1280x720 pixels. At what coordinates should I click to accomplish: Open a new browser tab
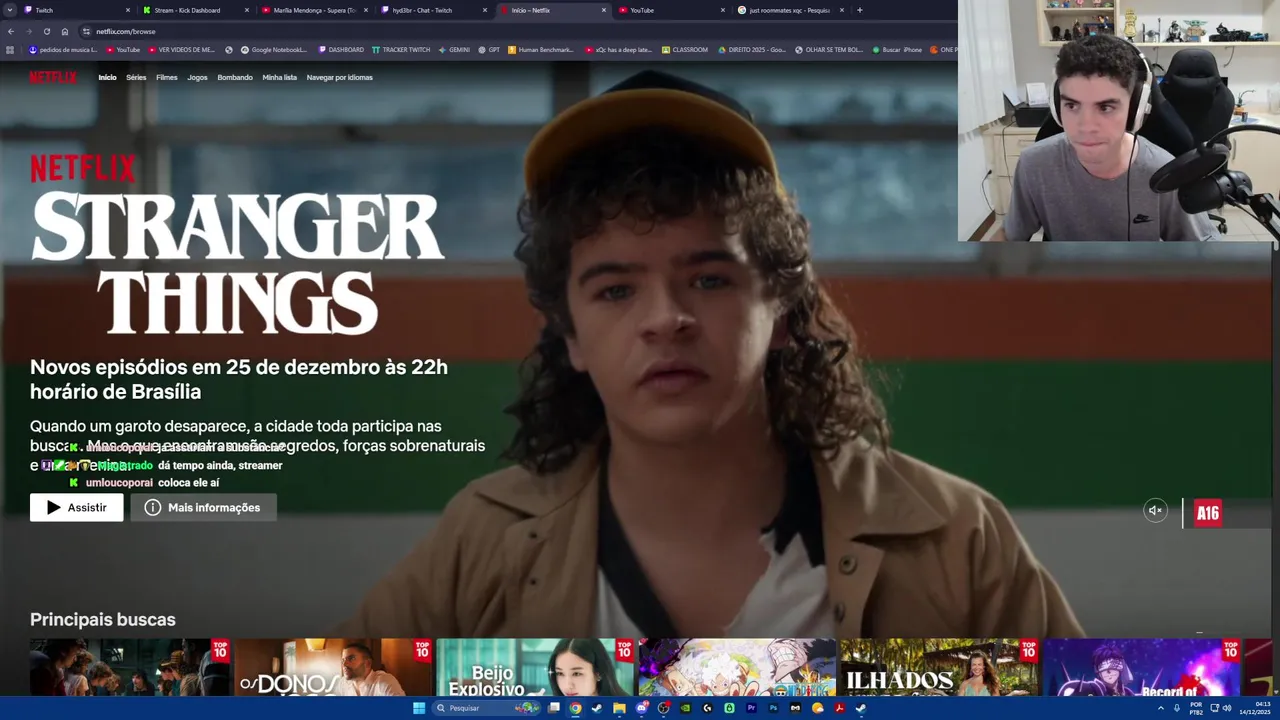tap(860, 10)
